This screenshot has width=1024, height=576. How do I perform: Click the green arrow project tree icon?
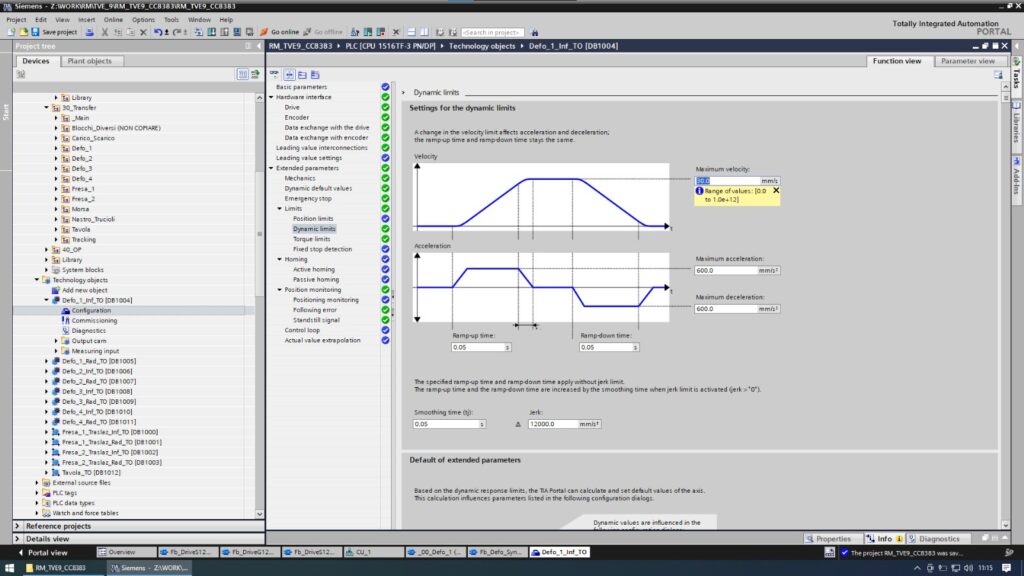(255, 74)
